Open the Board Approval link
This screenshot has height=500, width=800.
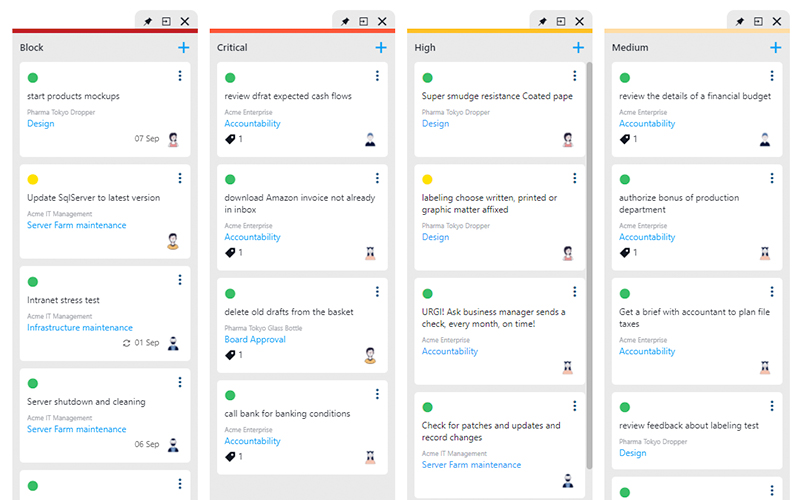(257, 339)
